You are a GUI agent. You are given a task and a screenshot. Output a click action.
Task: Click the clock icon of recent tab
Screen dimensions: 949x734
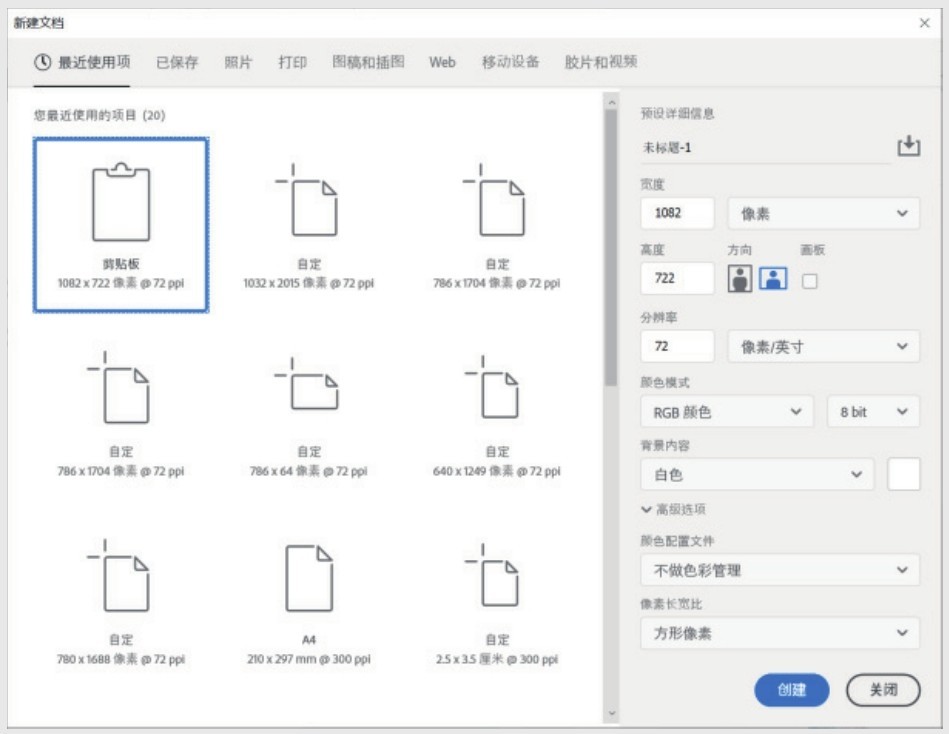(42, 62)
